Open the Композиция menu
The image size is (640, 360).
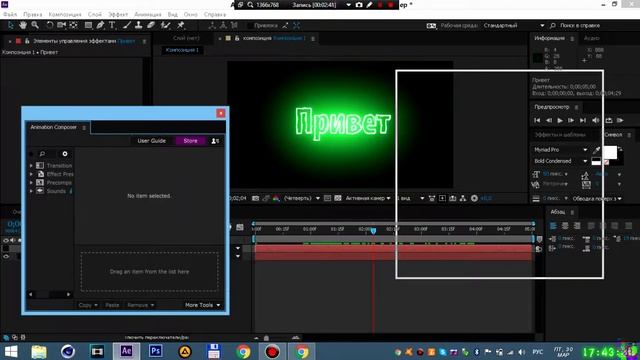(65, 14)
